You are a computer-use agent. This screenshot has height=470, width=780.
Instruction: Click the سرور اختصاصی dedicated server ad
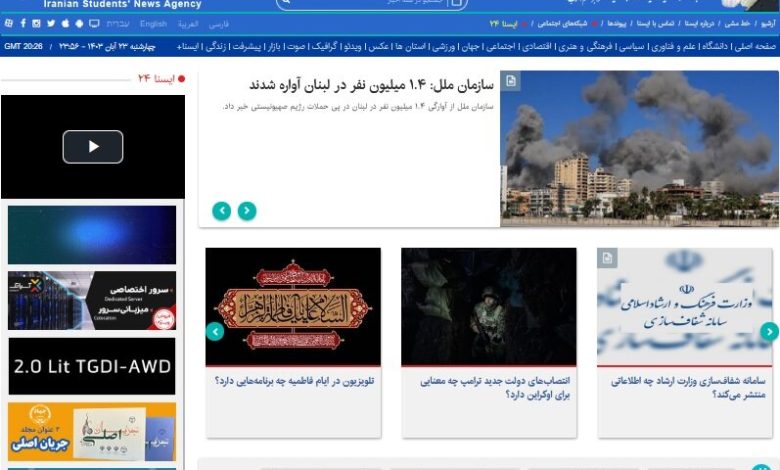click(x=92, y=300)
